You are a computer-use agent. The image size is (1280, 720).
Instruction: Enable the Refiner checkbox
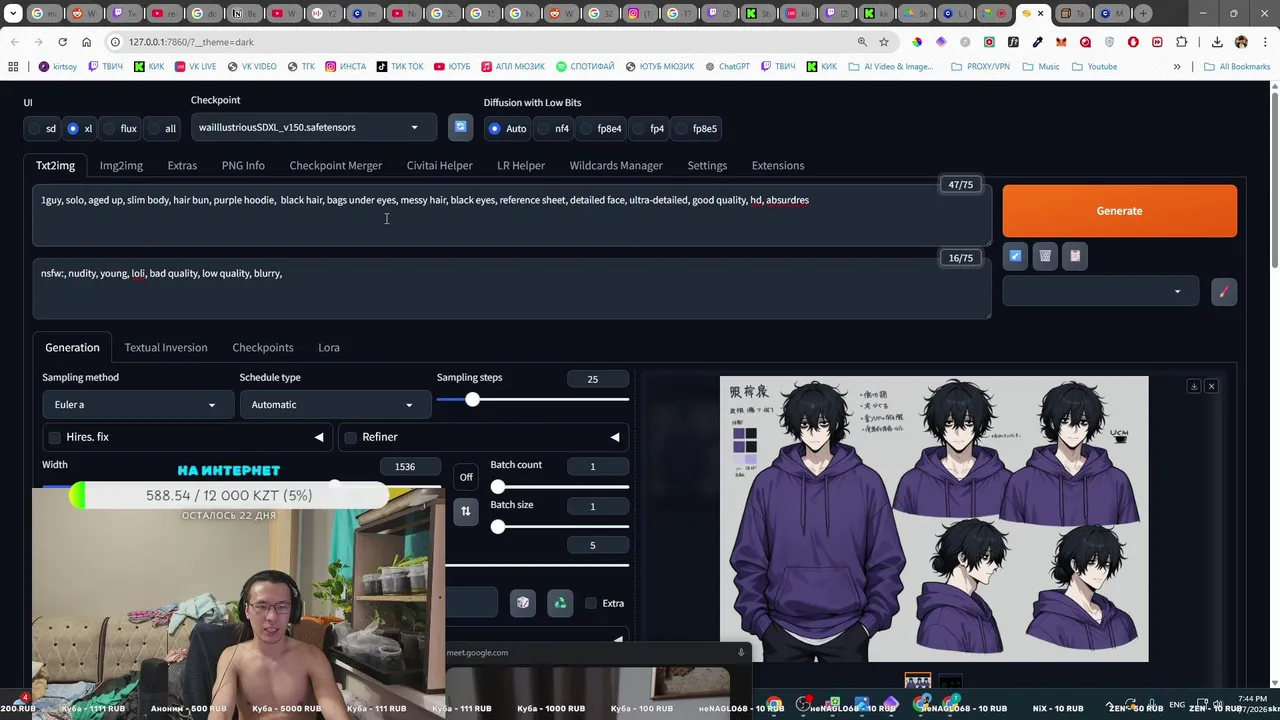click(350, 437)
